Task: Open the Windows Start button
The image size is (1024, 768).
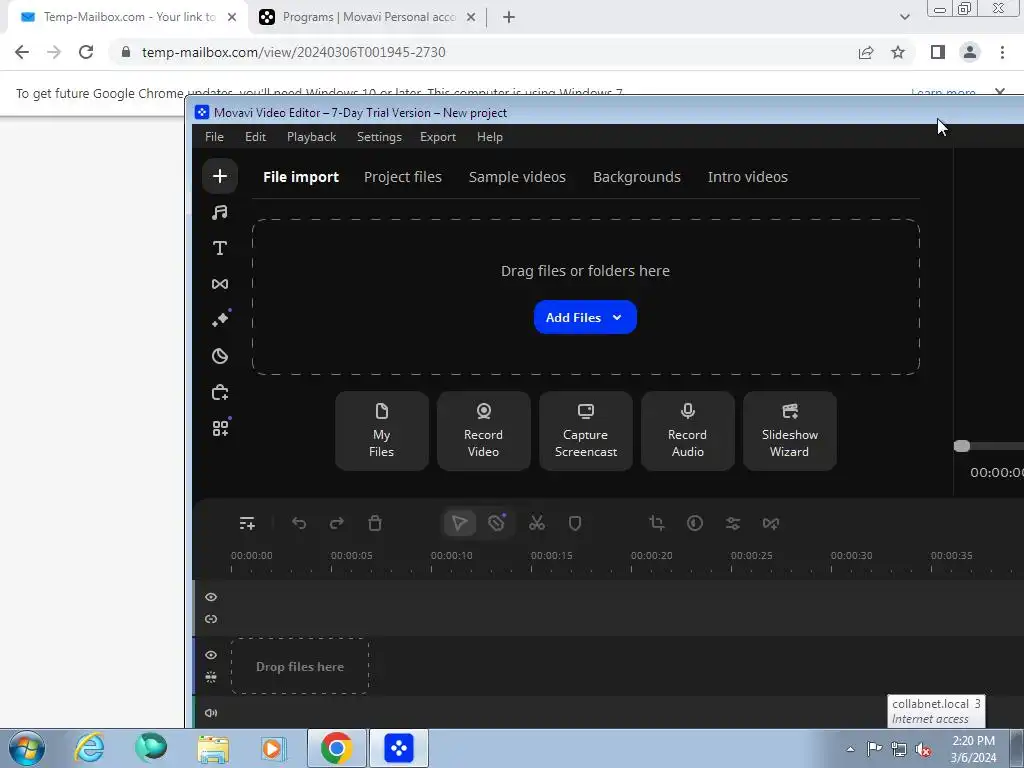Action: pyautogui.click(x=27, y=748)
